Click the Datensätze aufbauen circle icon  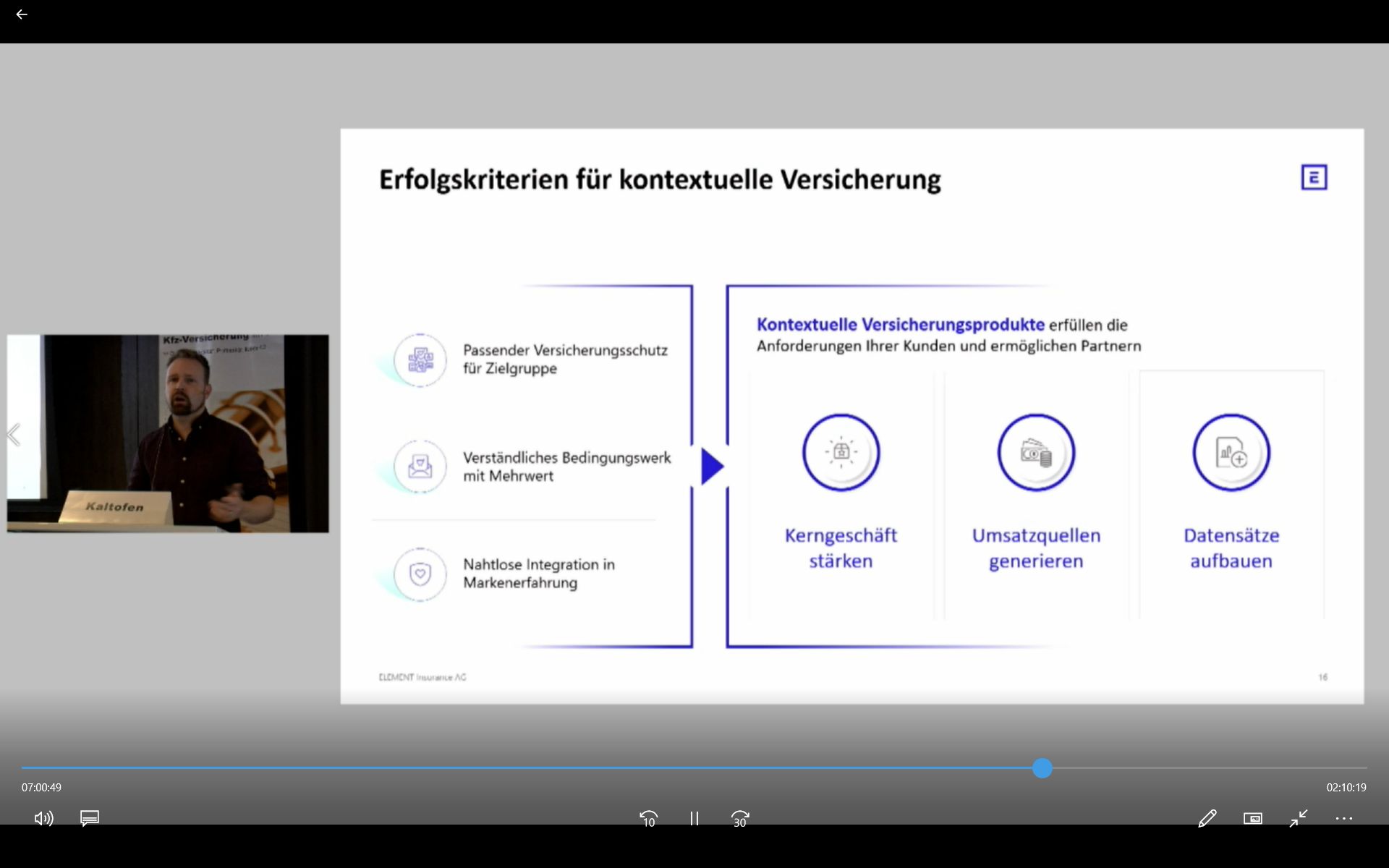pyautogui.click(x=1231, y=453)
